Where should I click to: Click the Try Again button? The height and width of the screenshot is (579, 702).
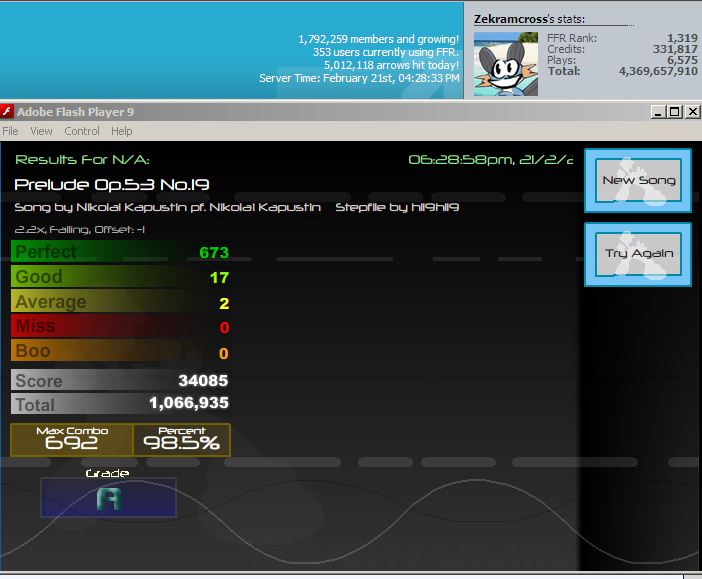point(638,254)
